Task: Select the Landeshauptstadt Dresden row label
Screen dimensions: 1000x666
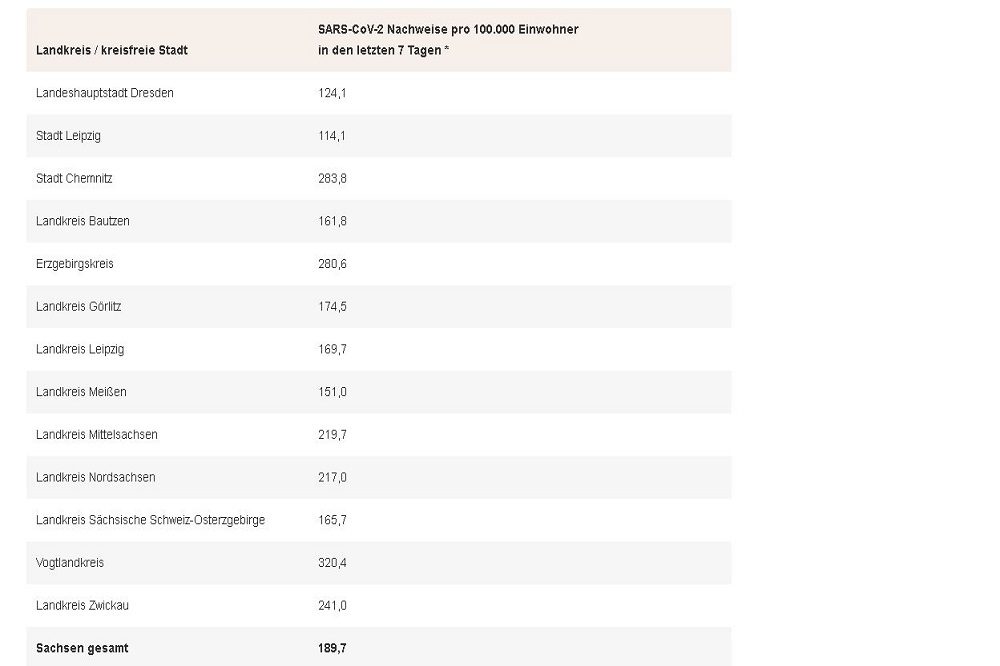Action: pyautogui.click(x=105, y=93)
